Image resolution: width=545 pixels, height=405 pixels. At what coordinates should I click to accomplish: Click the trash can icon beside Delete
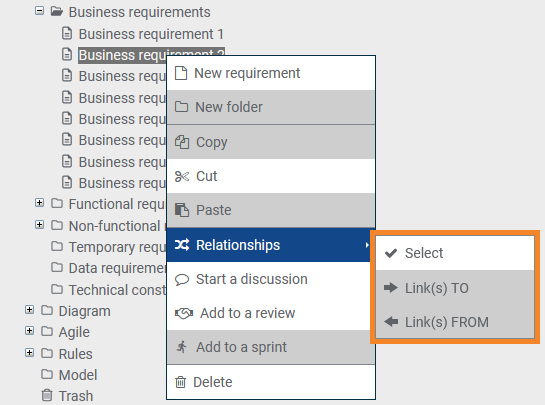pos(180,382)
